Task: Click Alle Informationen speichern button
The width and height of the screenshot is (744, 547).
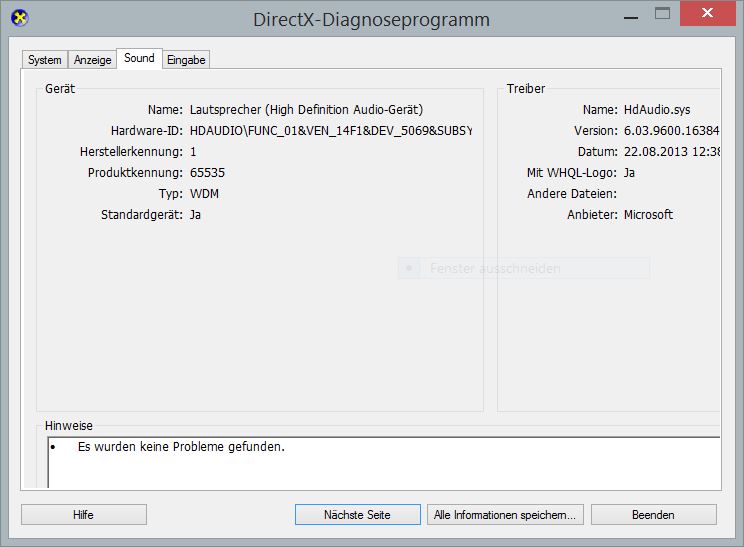Action: tap(505, 515)
